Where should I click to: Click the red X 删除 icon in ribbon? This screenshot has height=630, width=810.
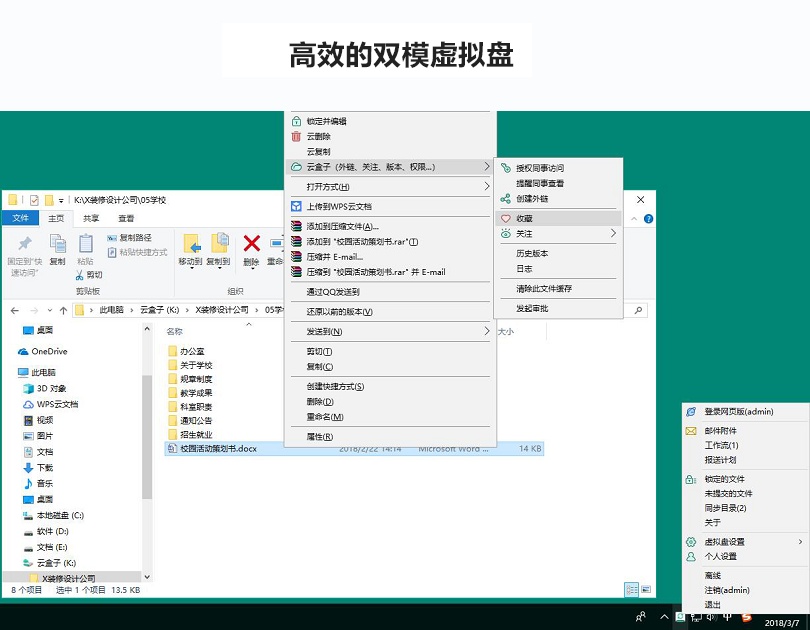tap(252, 243)
